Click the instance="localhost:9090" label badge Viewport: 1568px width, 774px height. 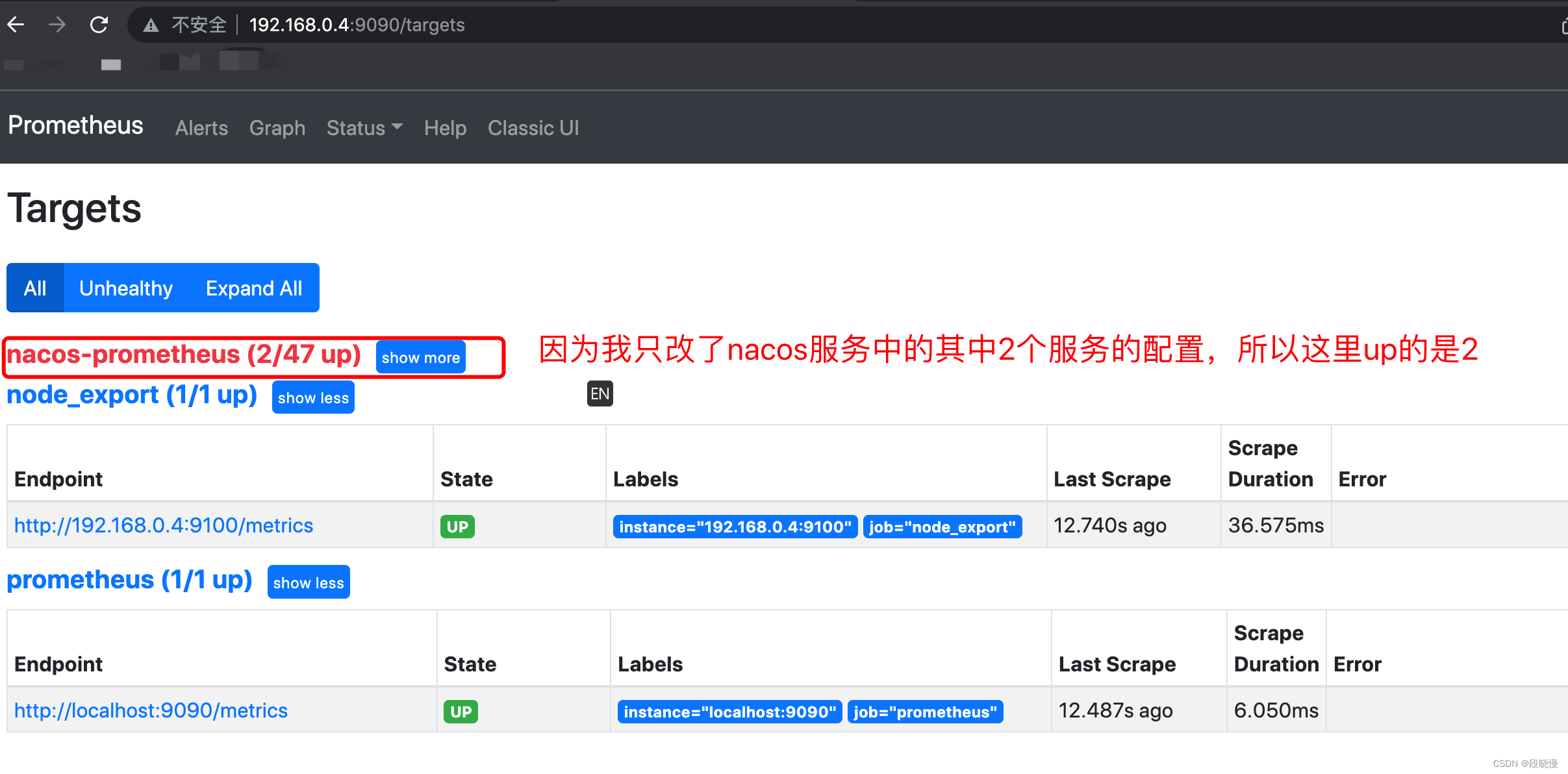(729, 711)
